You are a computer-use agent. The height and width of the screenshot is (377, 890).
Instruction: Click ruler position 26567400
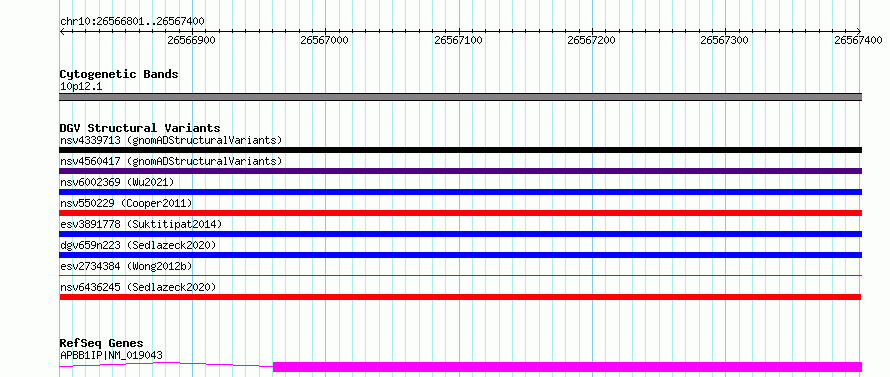pos(858,40)
